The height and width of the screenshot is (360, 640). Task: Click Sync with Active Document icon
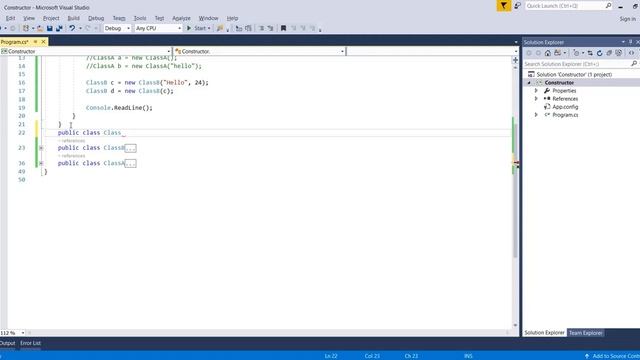tap(590, 53)
